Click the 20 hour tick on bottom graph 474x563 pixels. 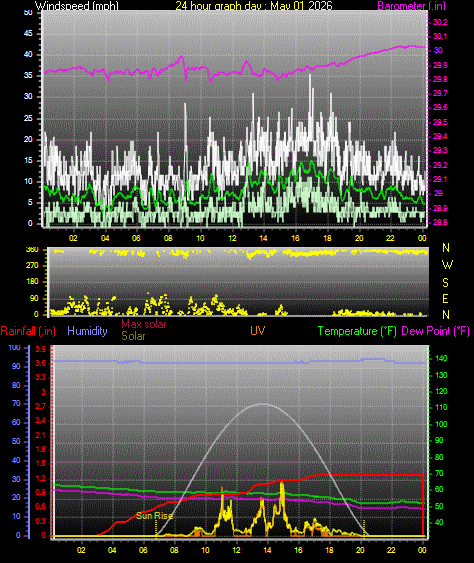[360, 550]
